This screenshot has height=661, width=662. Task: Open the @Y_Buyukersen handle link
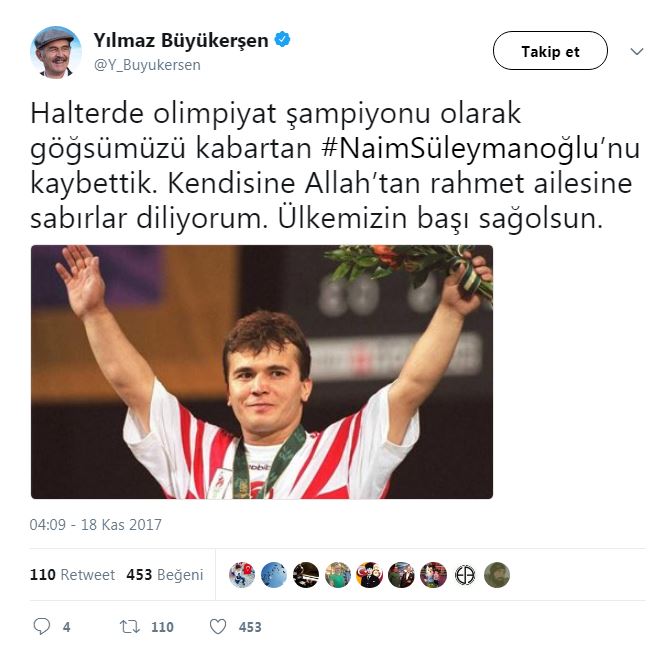147,65
